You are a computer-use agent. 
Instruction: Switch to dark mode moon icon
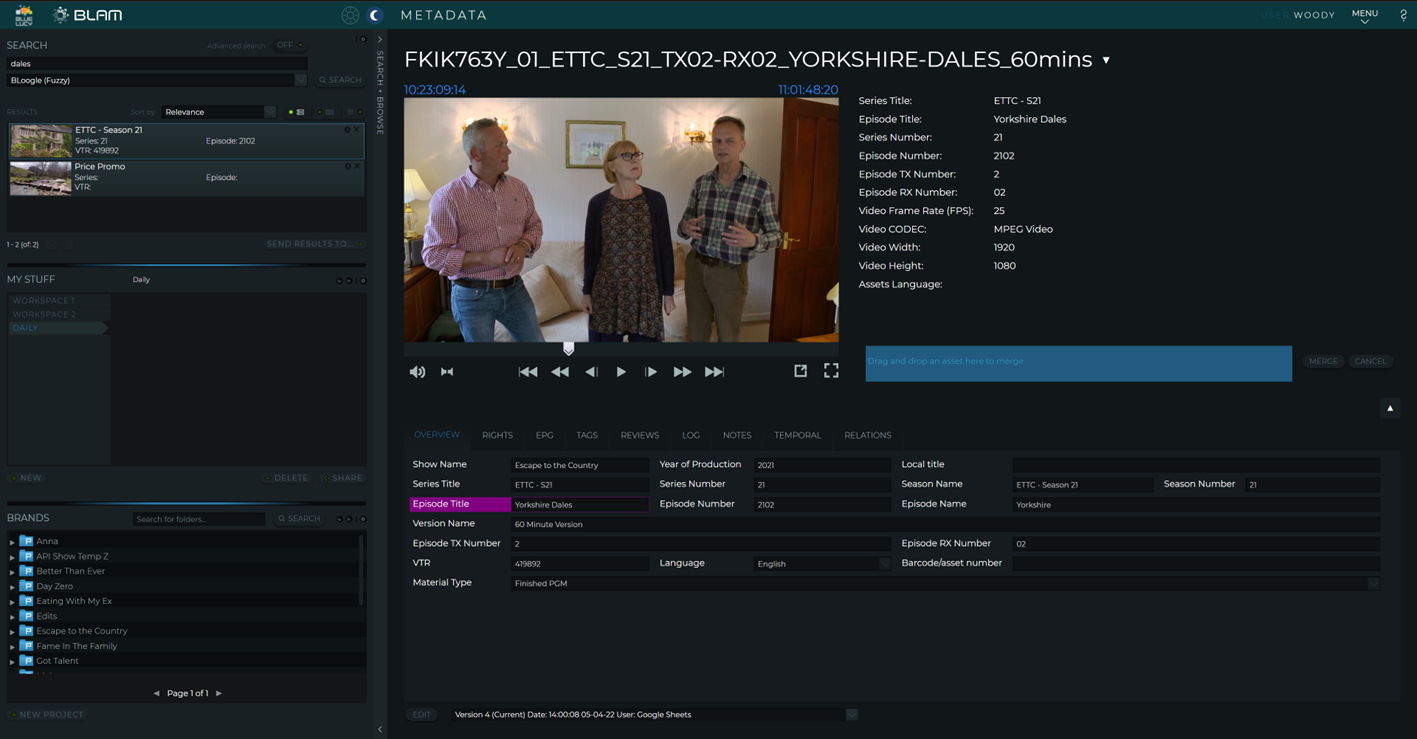tap(376, 15)
